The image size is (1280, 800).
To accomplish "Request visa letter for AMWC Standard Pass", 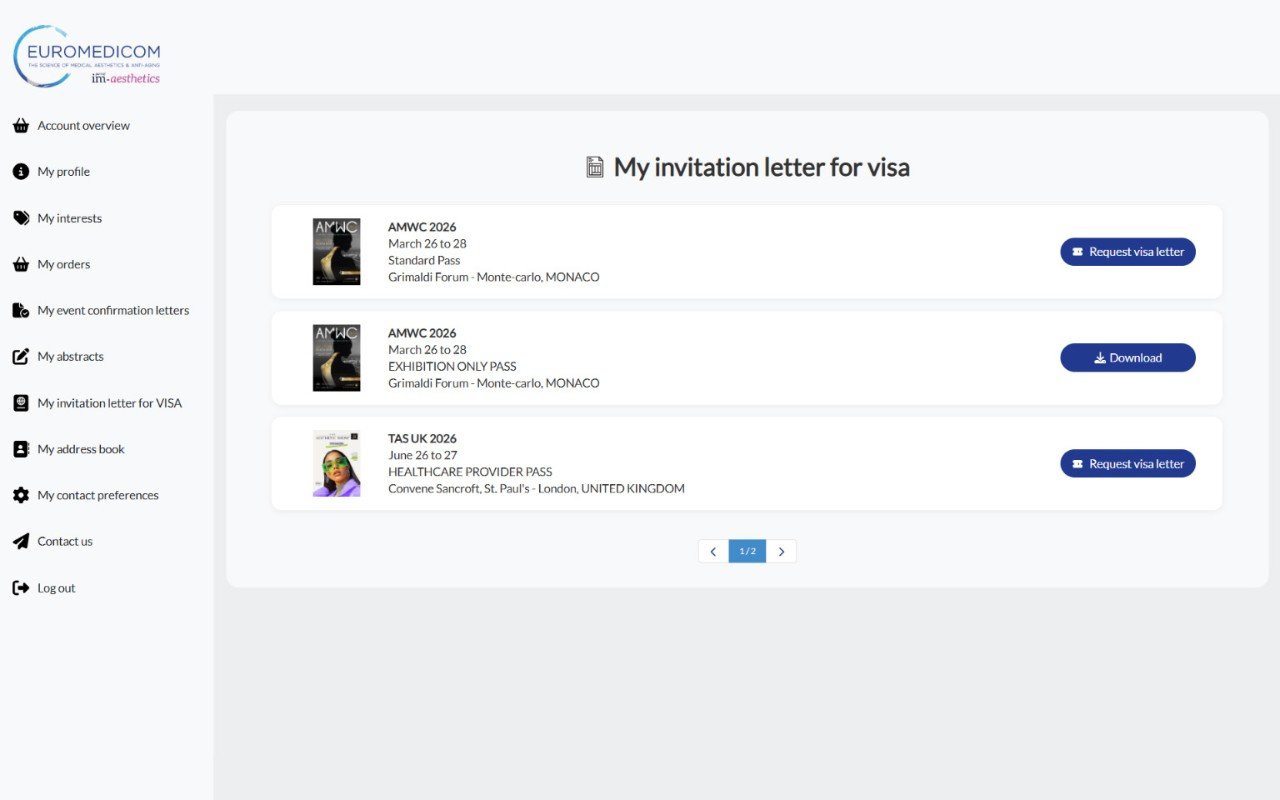I will [x=1127, y=252].
